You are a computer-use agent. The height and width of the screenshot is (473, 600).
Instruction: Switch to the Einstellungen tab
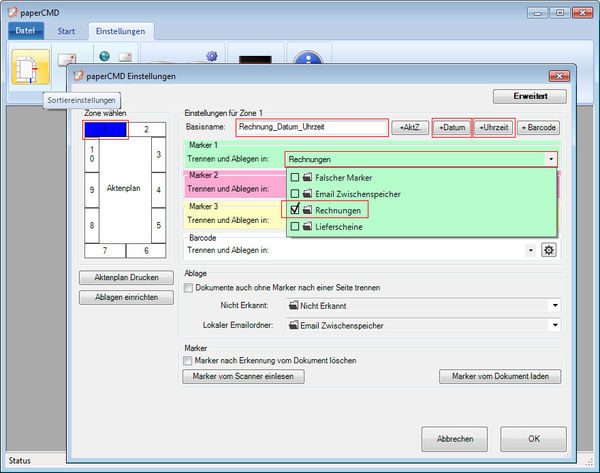pos(121,31)
